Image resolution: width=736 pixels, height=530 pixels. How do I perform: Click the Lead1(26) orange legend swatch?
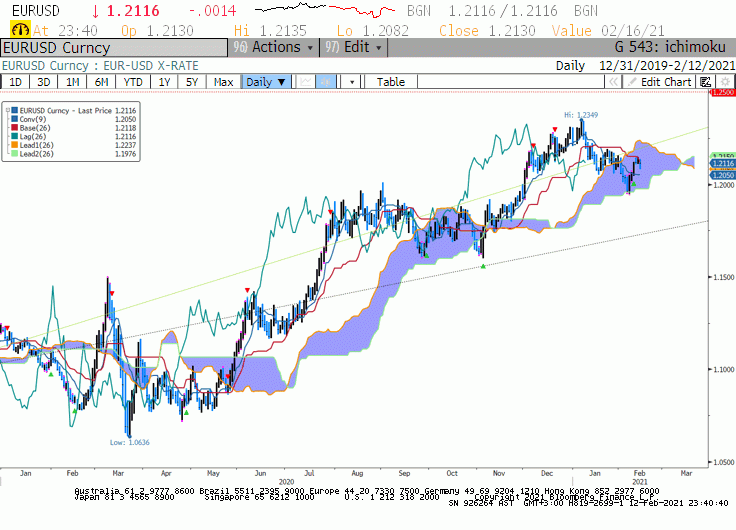click(x=15, y=145)
